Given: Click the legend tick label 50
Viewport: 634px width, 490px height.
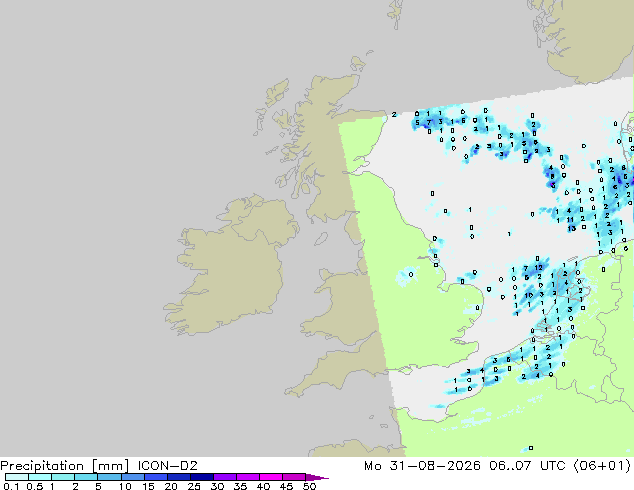Looking at the screenshot, I should (309, 486).
